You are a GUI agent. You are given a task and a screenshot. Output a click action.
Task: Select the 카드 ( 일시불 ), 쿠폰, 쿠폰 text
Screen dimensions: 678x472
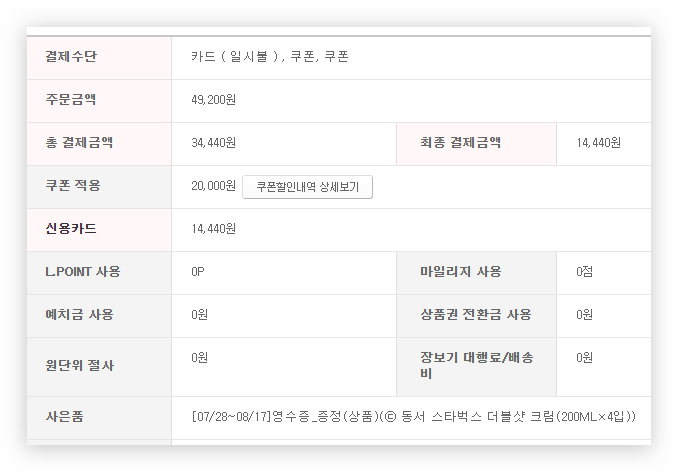click(269, 57)
